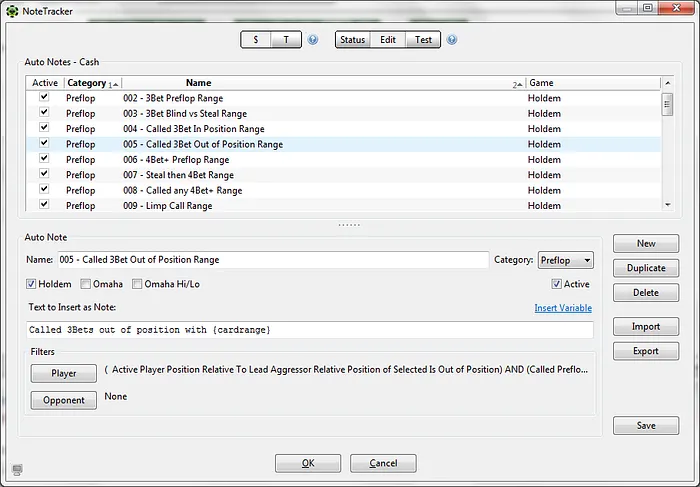Viewport: 700px width, 487px height.
Task: Toggle Active for 004 - Called 3Bet In Position
Action: point(44,127)
